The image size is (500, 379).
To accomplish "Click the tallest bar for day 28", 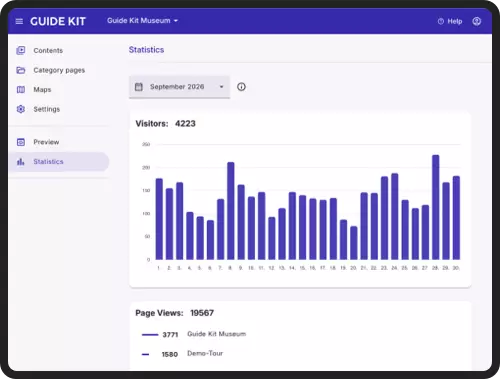I will click(x=436, y=207).
